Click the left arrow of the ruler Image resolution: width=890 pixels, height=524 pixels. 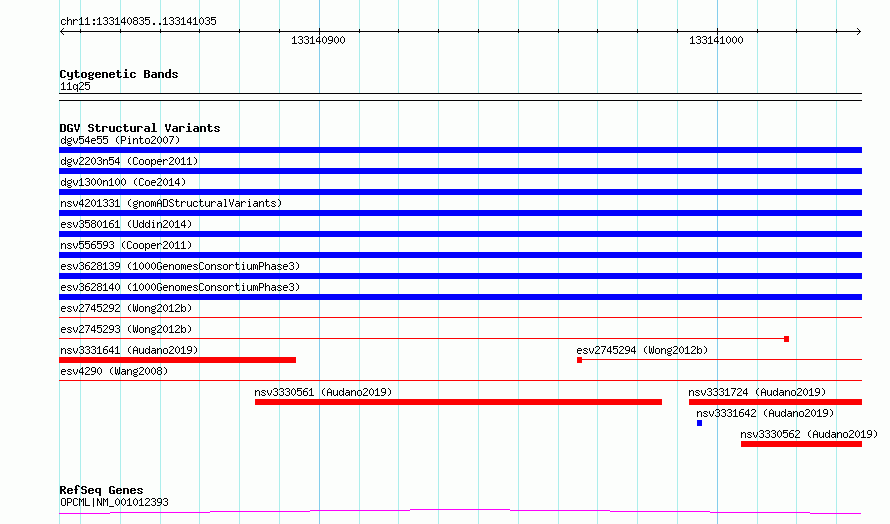pyautogui.click(x=62, y=32)
